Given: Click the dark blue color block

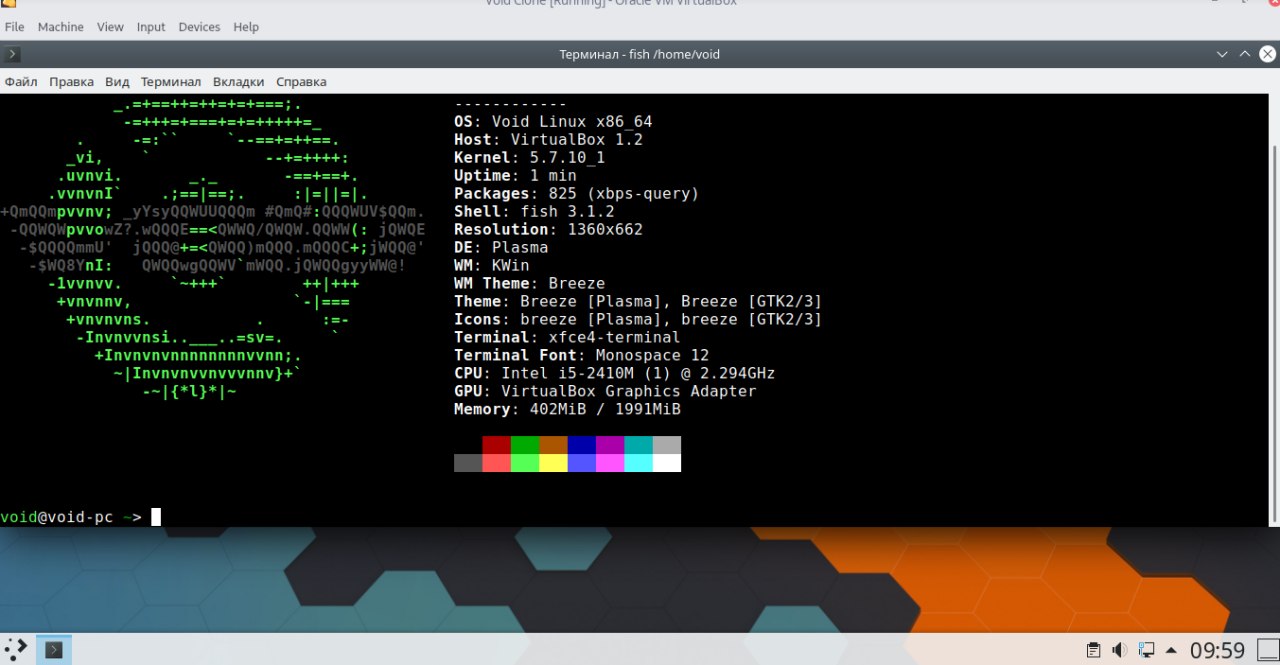Looking at the screenshot, I should click(x=582, y=445).
